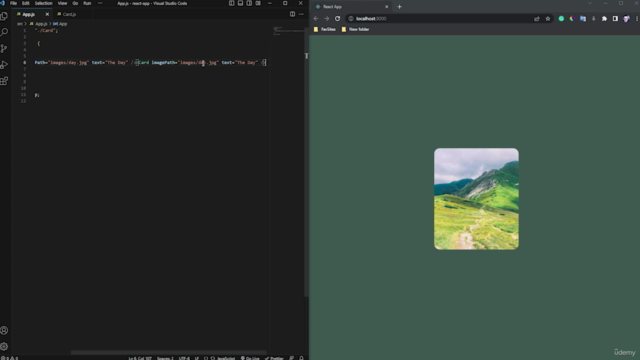Viewport: 640px width, 360px height.
Task: Change indentation via Spaces: 2
Action: tap(165, 358)
